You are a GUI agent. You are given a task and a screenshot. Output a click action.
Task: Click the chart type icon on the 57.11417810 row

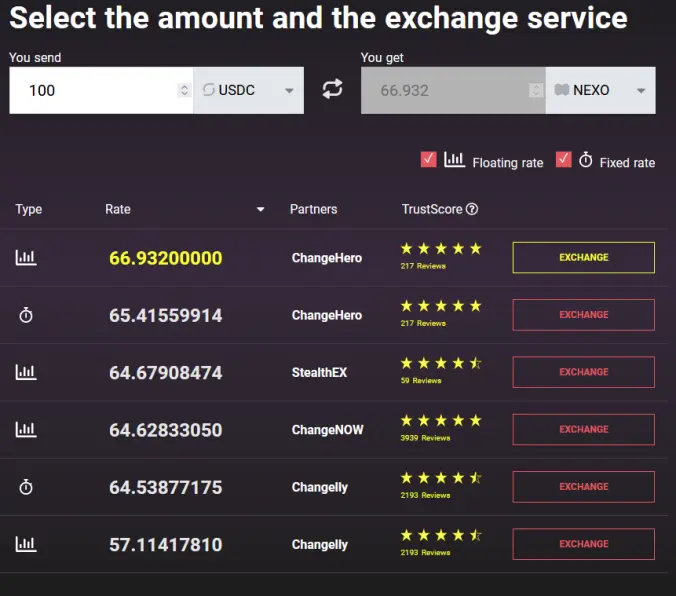(x=26, y=544)
